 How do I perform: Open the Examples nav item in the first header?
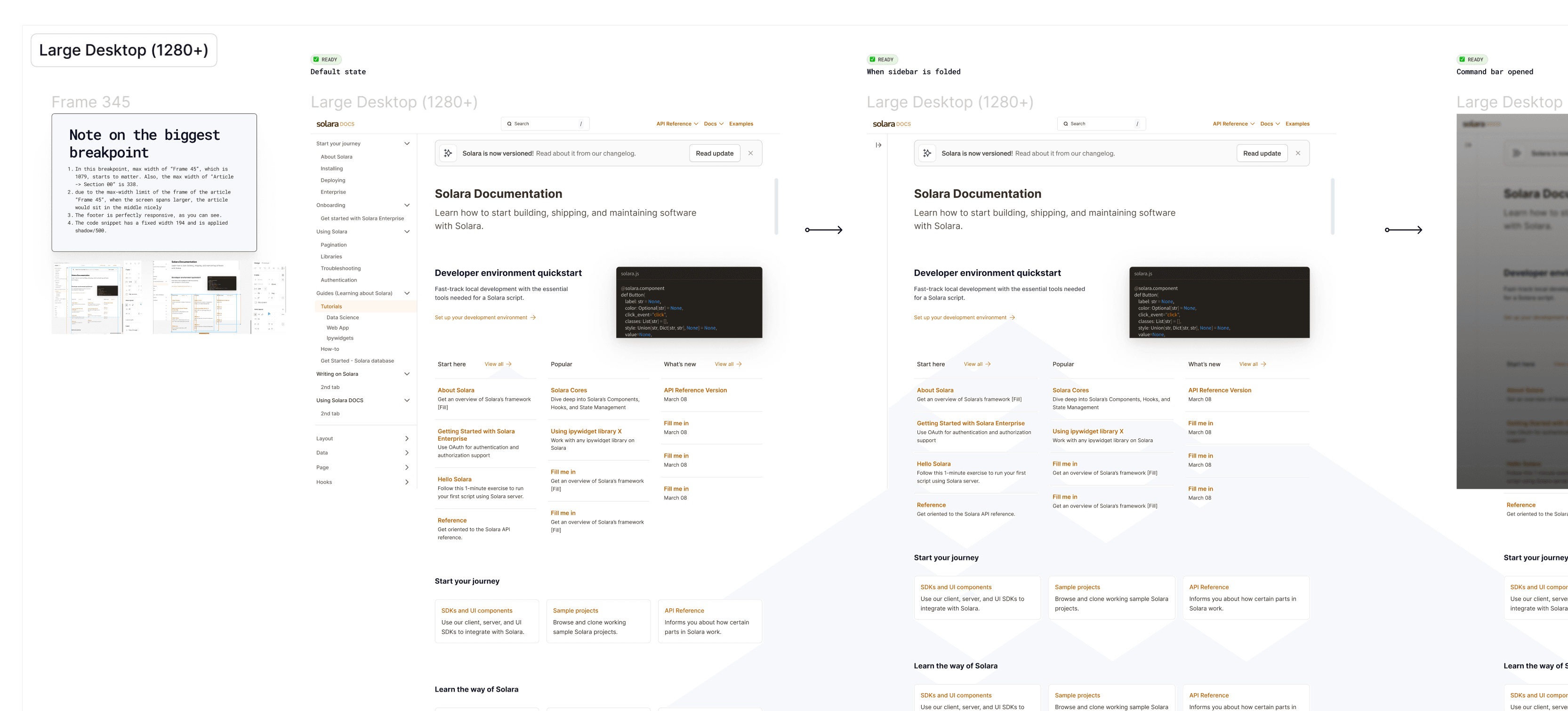pyautogui.click(x=741, y=124)
